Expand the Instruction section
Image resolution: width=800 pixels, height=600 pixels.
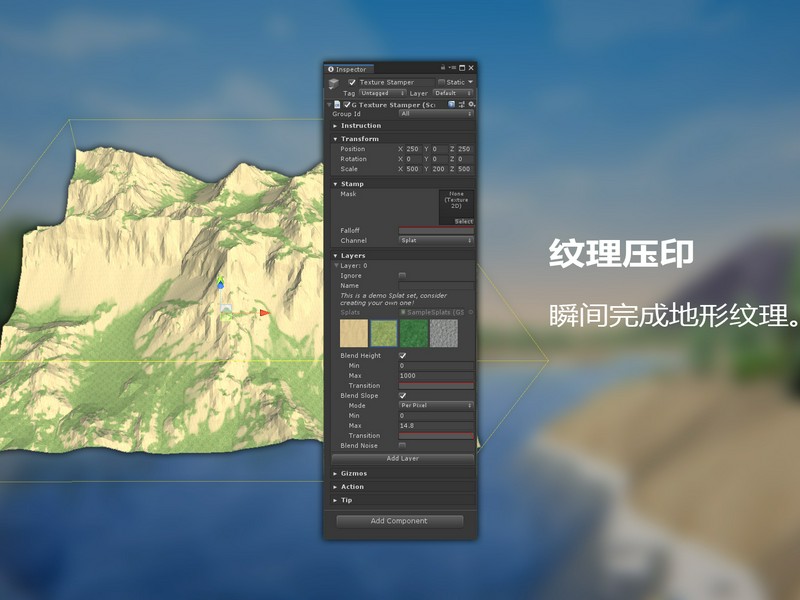click(403, 126)
